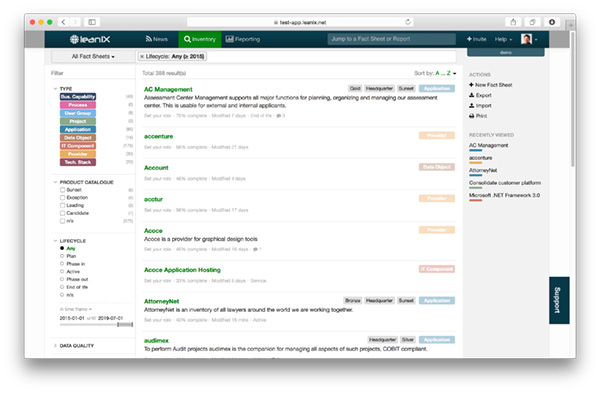Screen dimensions: 600x393
Task: Click the time frame slider handle
Action: [x=119, y=325]
